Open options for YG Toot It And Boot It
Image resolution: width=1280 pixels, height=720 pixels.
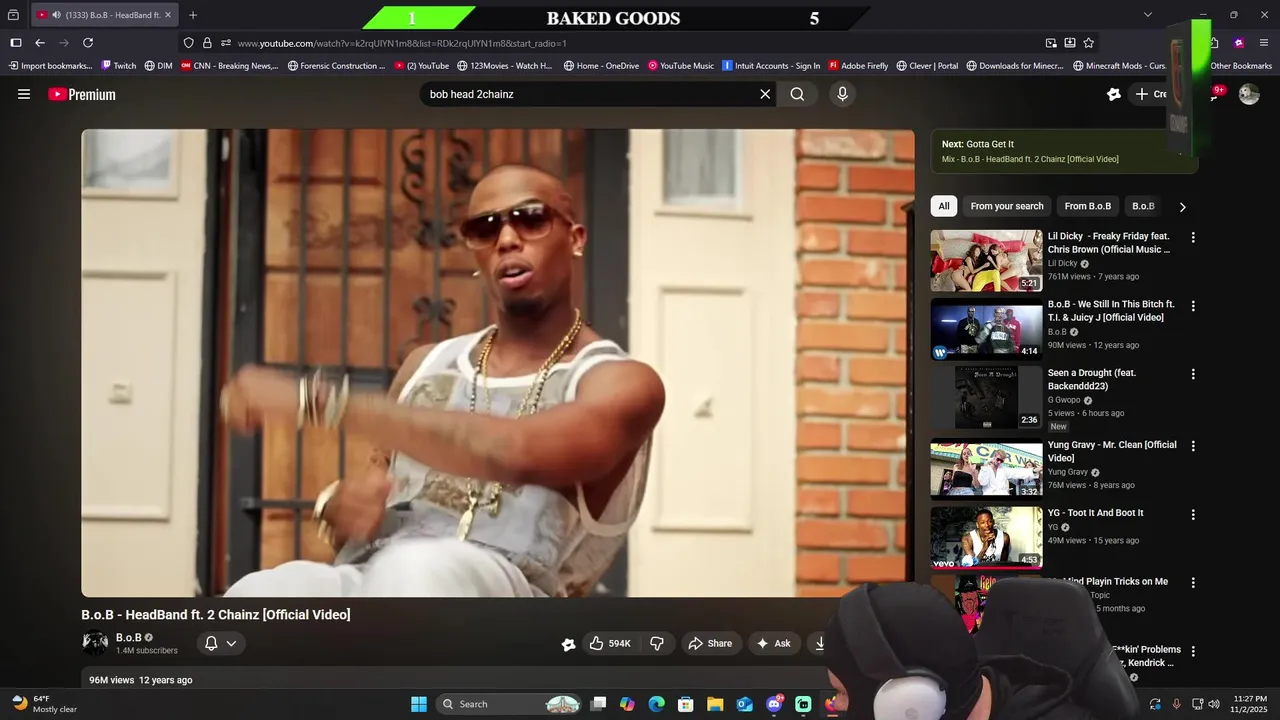click(1192, 514)
